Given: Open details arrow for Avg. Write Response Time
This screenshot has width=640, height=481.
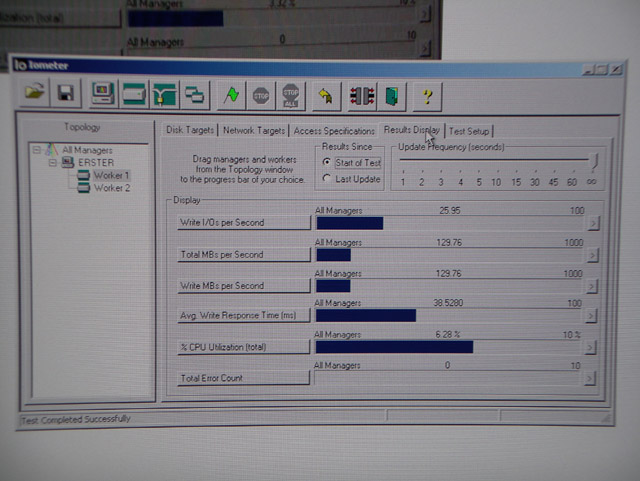Looking at the screenshot, I should 591,316.
